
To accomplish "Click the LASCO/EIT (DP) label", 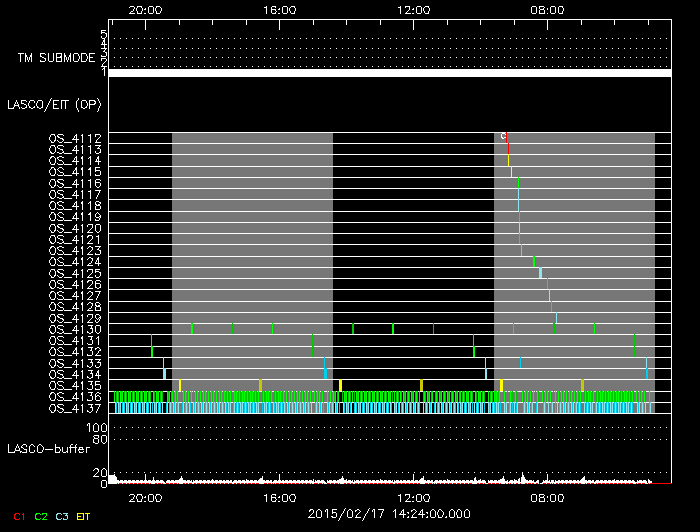I will point(53,104).
